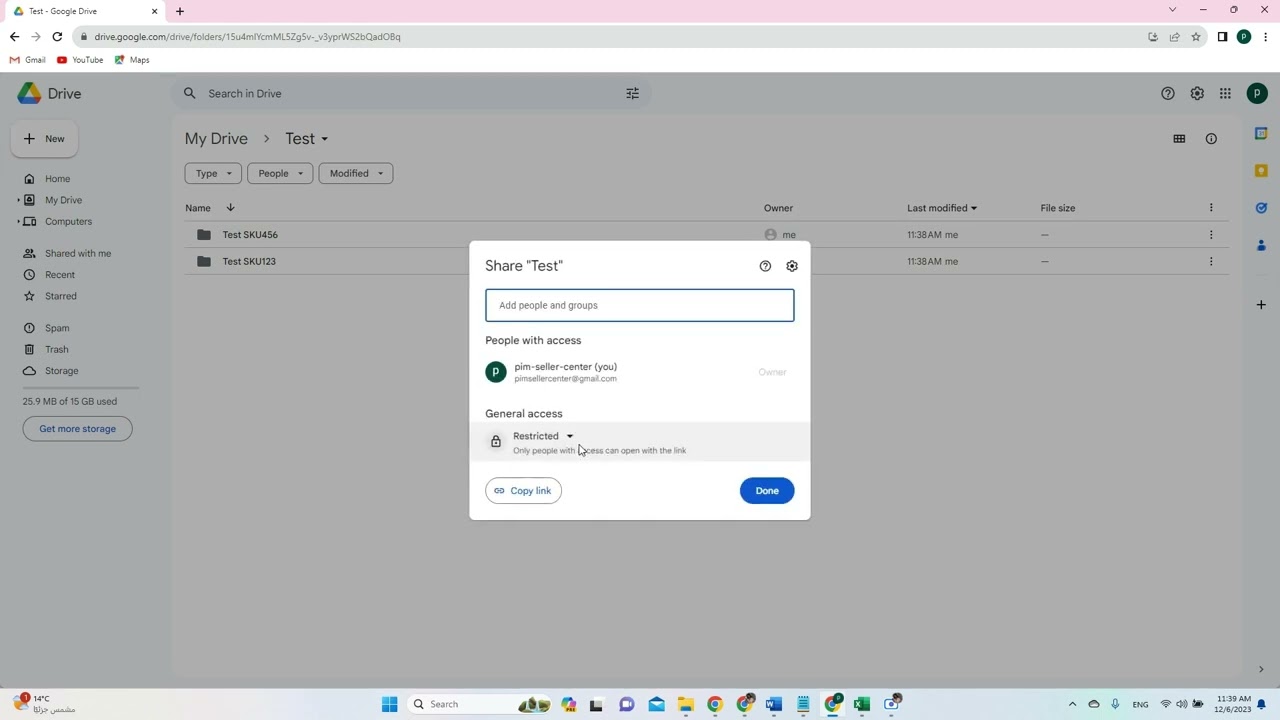Screen dimensions: 1280x720
Task: Click the Drive logo
Action: (x=49, y=94)
